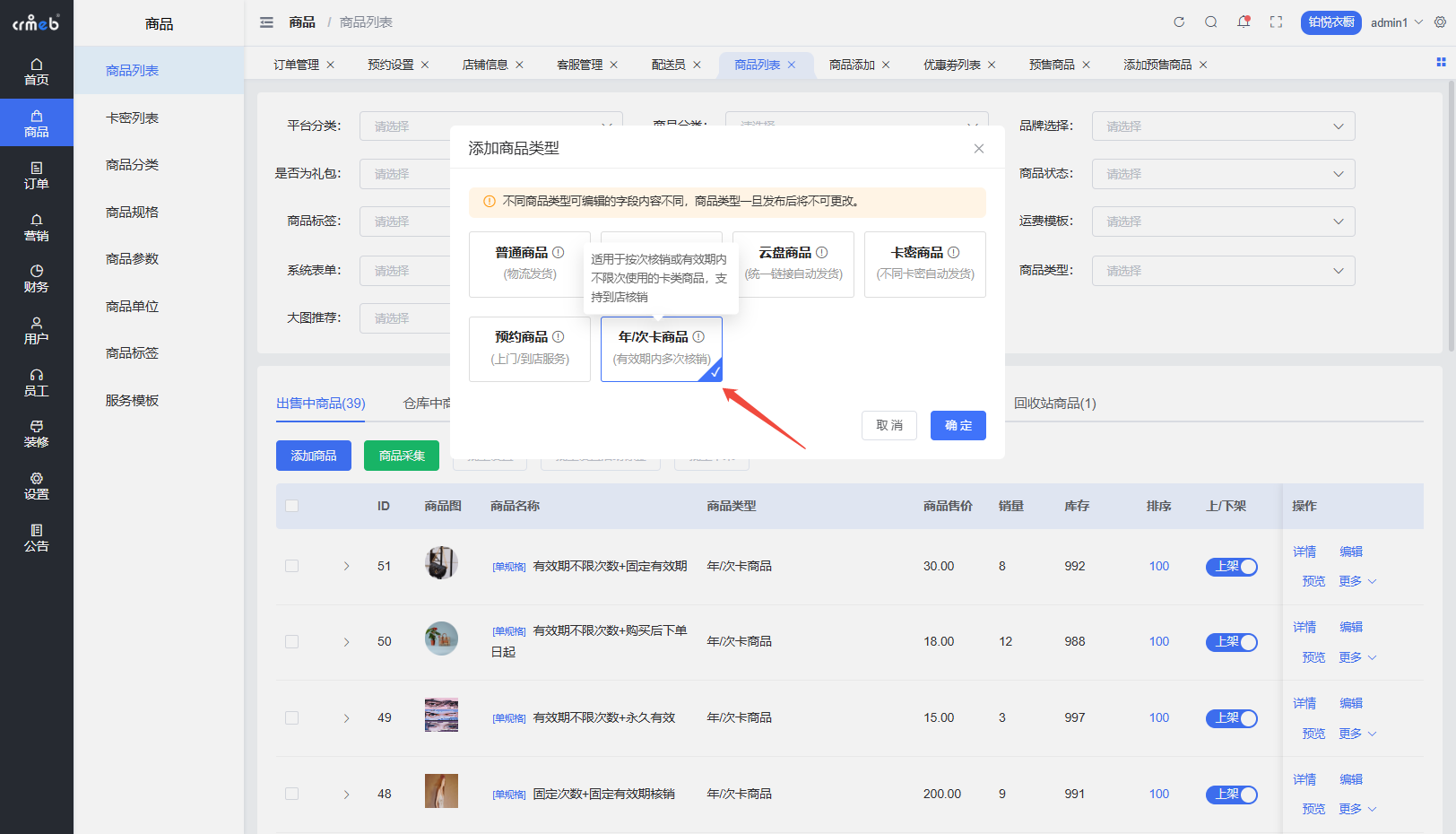Open the admin1 user dropdown
The image size is (1456, 834).
(x=1396, y=22)
